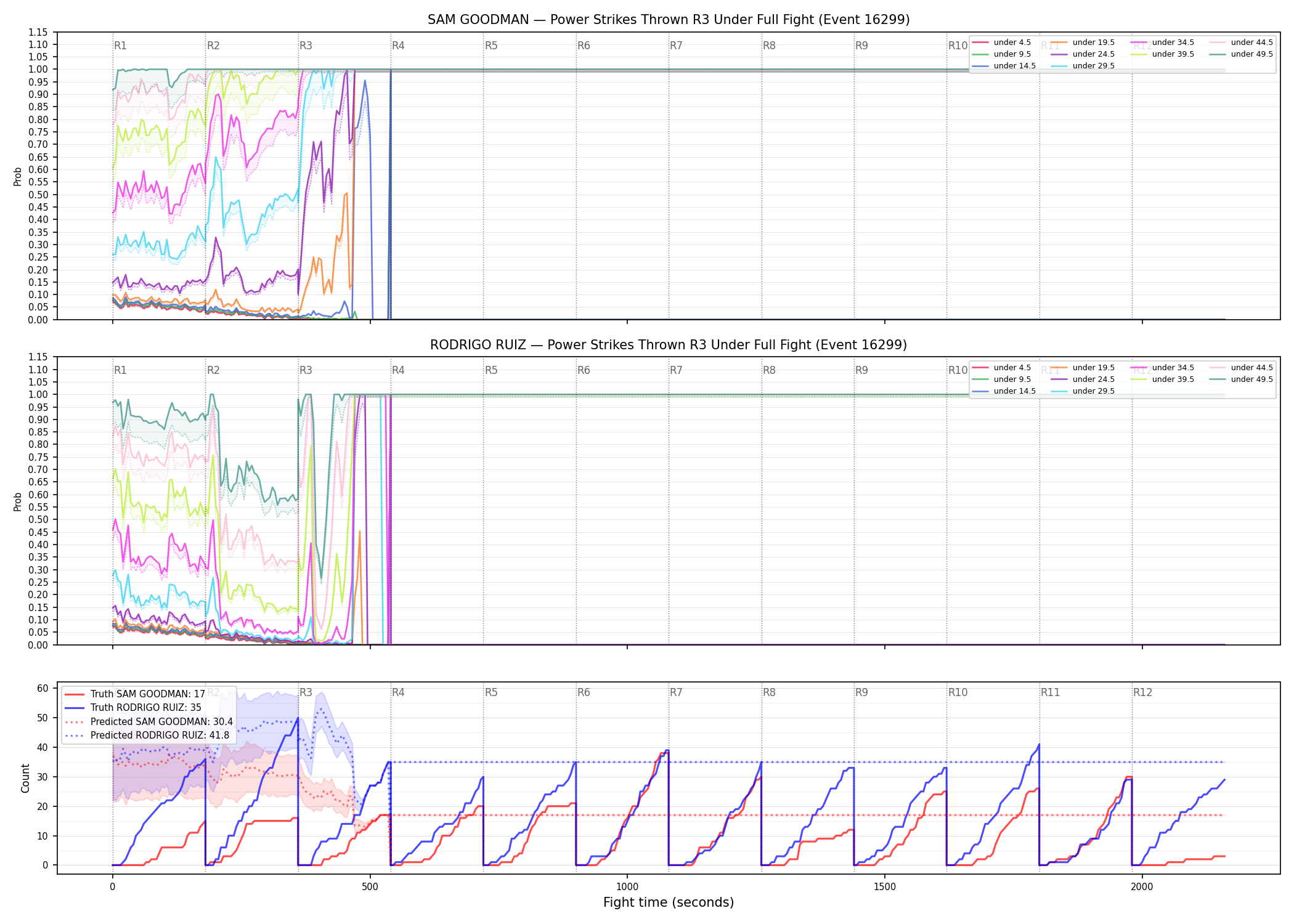Click the 1000 tick on bottom x-axis
The width and height of the screenshot is (1294, 924).
pyautogui.click(x=627, y=886)
